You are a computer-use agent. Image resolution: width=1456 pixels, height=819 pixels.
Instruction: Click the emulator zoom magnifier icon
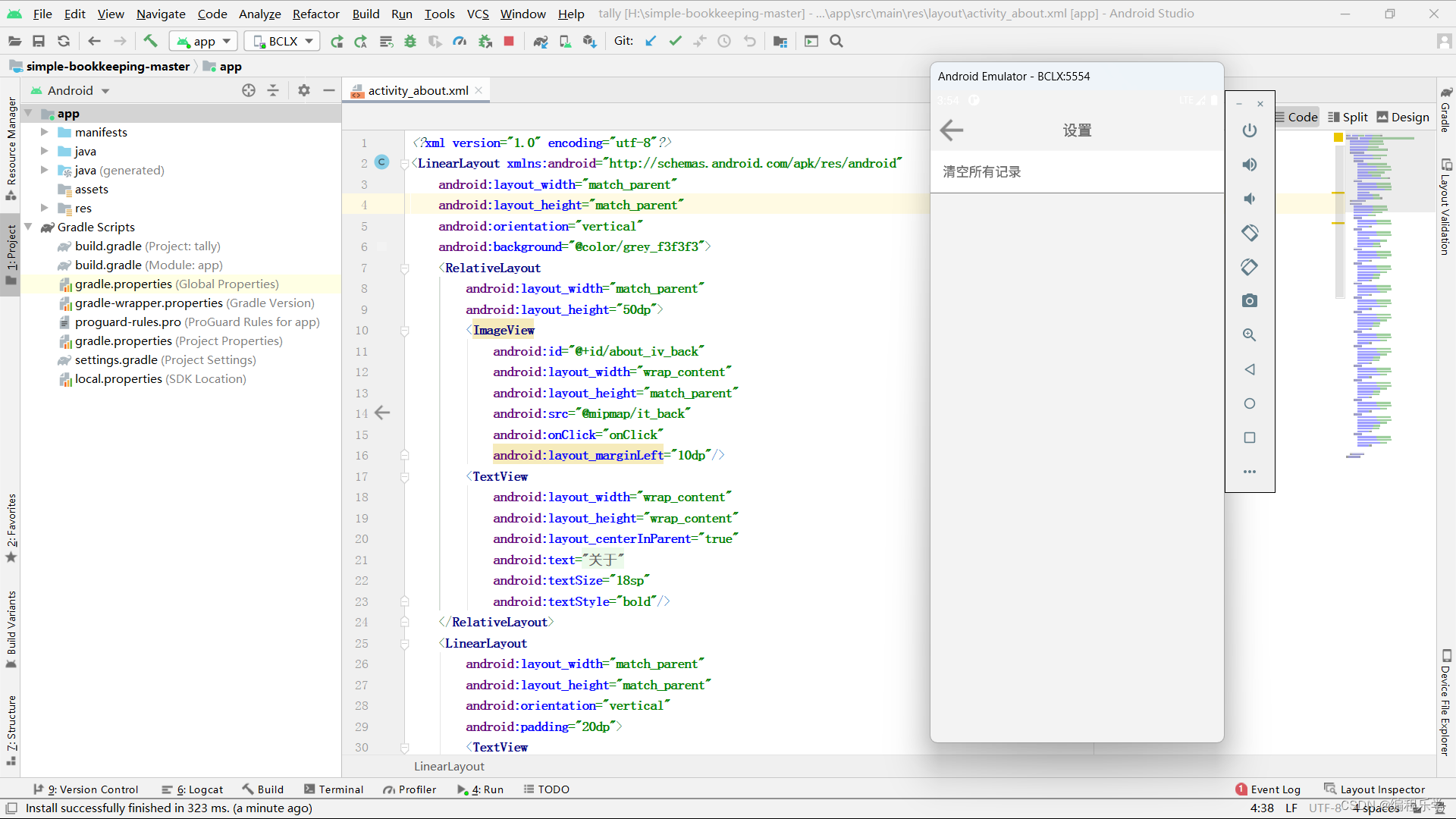point(1250,335)
